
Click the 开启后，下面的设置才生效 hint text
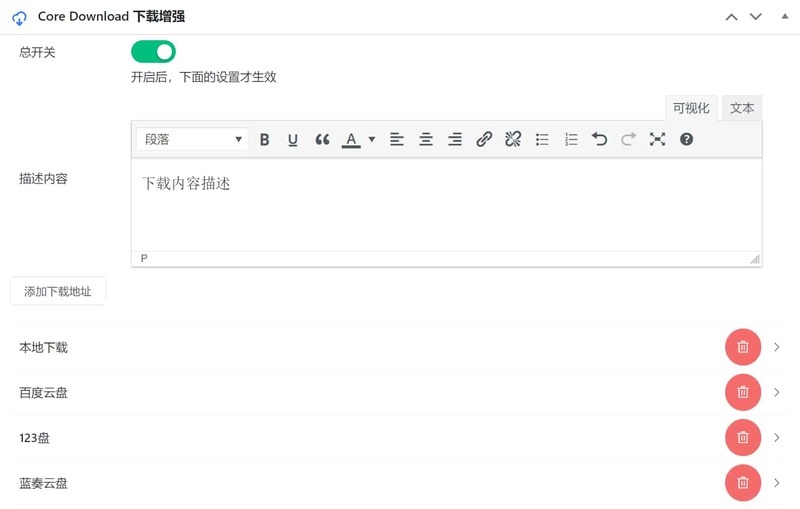[x=204, y=77]
